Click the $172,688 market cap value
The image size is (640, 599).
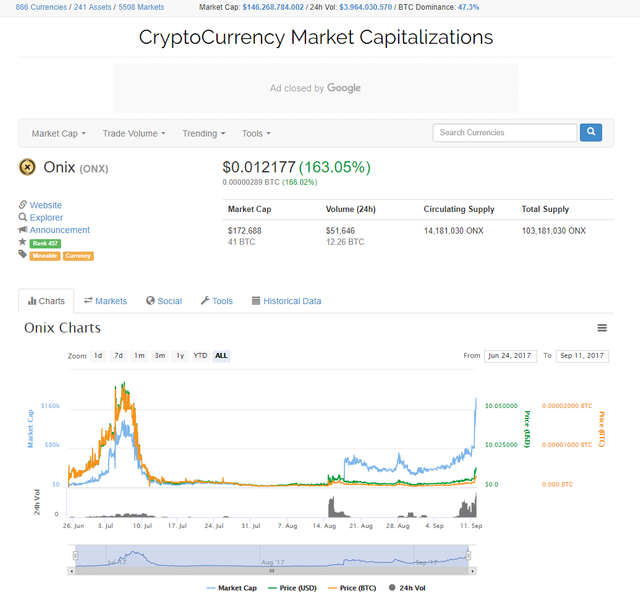pyautogui.click(x=244, y=231)
